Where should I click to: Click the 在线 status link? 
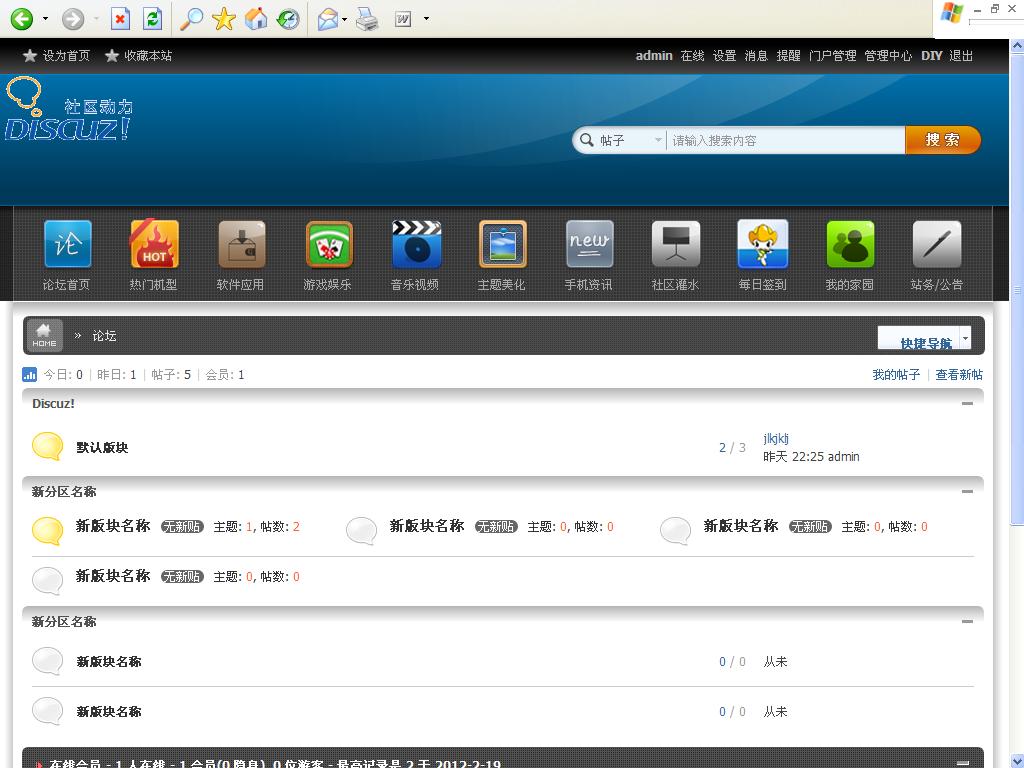pos(692,56)
